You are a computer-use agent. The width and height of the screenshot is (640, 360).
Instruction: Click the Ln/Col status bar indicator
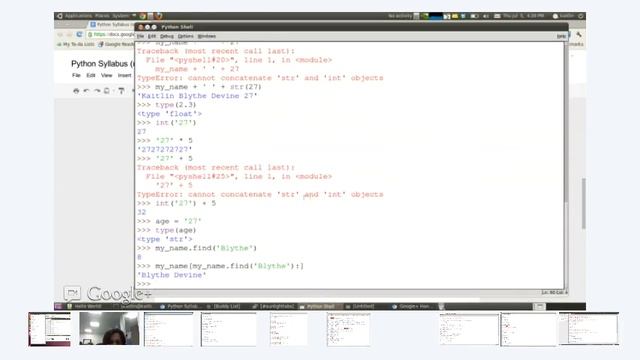click(554, 293)
